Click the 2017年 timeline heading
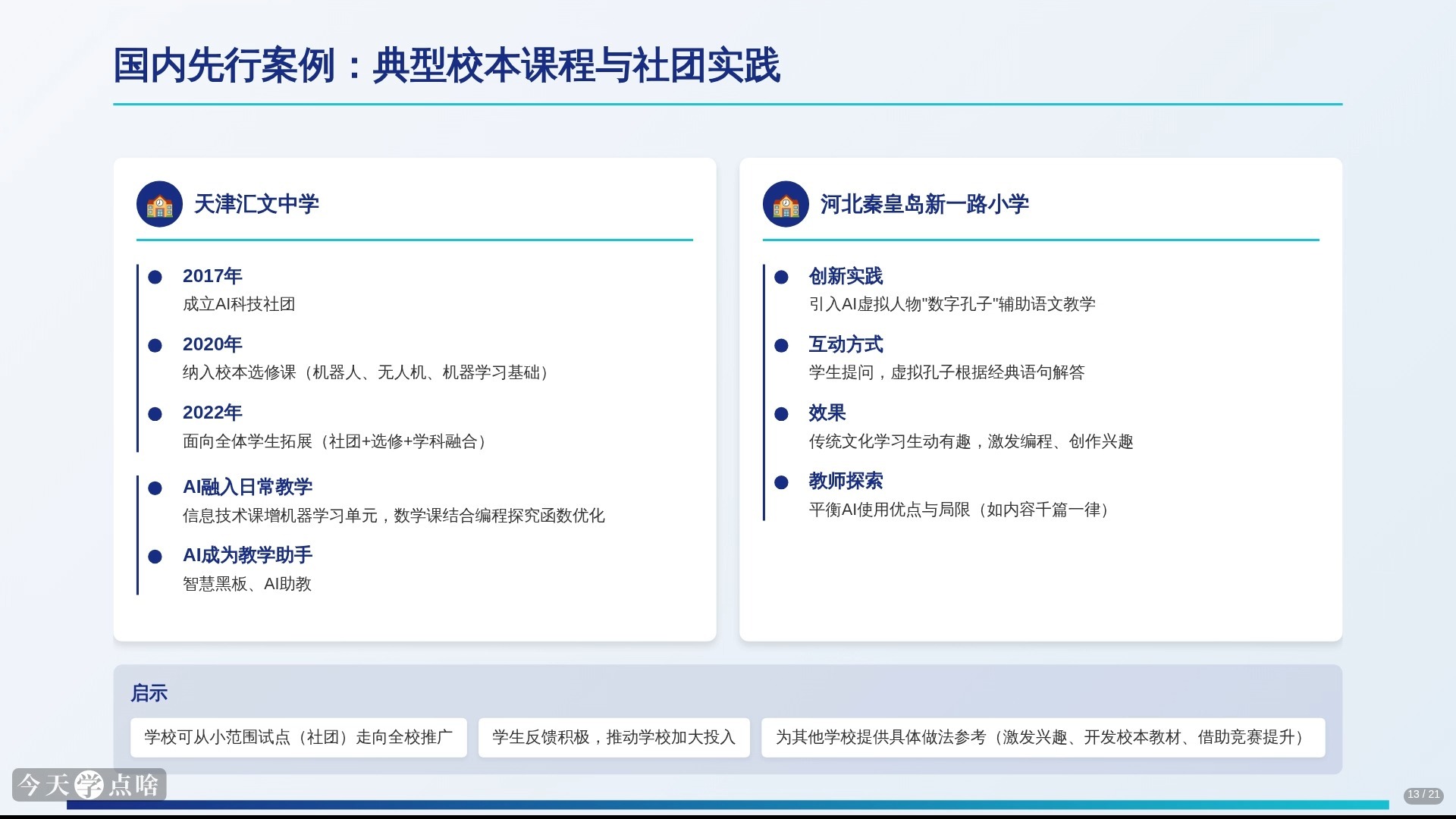Image resolution: width=1456 pixels, height=819 pixels. tap(212, 276)
